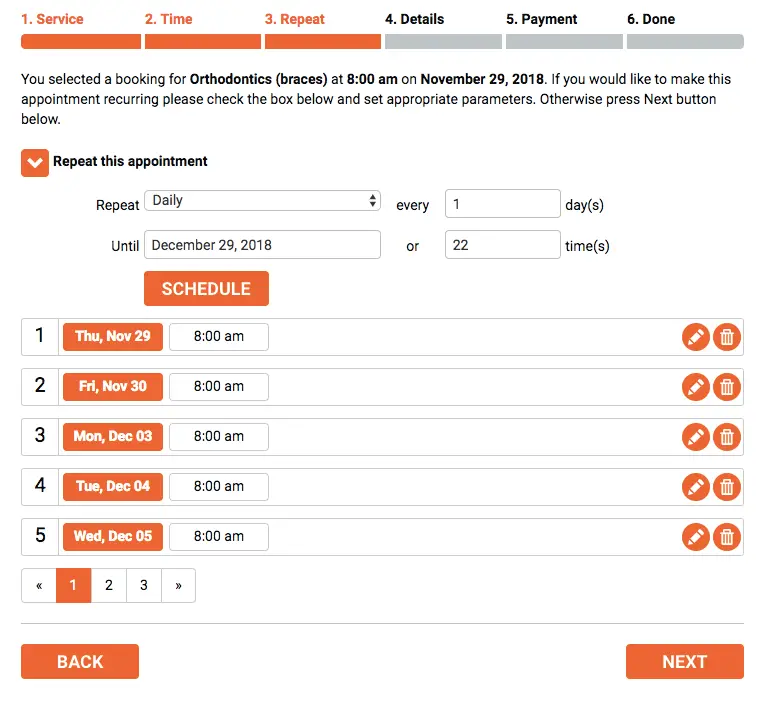Delete the Fri, Nov 30 appointment
The width and height of the screenshot is (765, 710).
tap(726, 387)
